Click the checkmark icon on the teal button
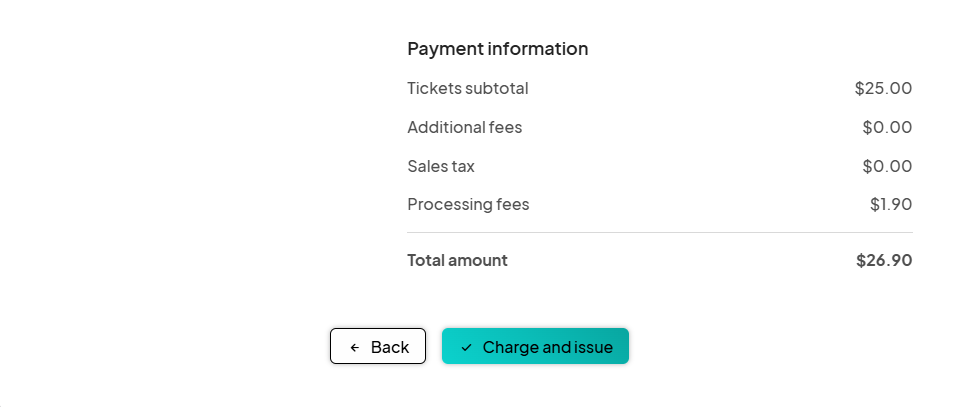Image resolution: width=958 pixels, height=407 pixels. point(466,347)
